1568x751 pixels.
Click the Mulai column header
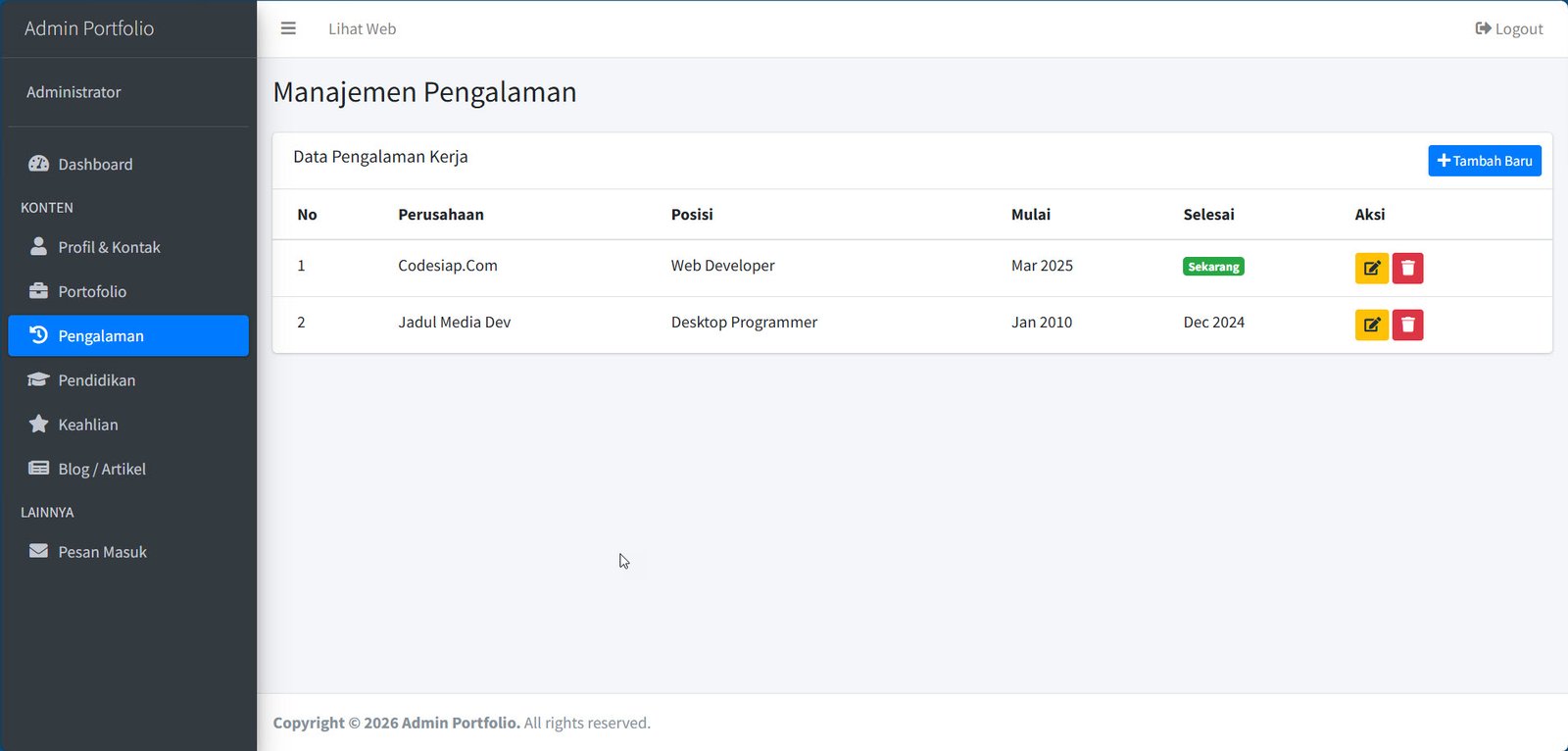pyautogui.click(x=1031, y=215)
